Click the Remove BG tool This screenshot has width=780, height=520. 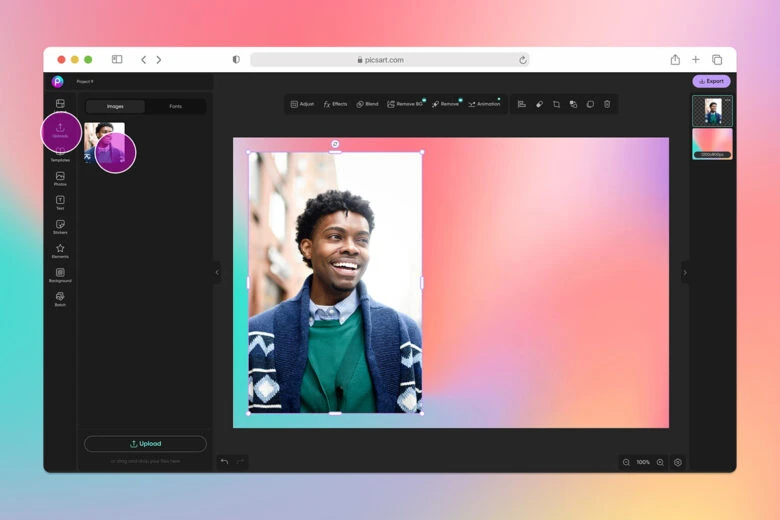tap(405, 104)
